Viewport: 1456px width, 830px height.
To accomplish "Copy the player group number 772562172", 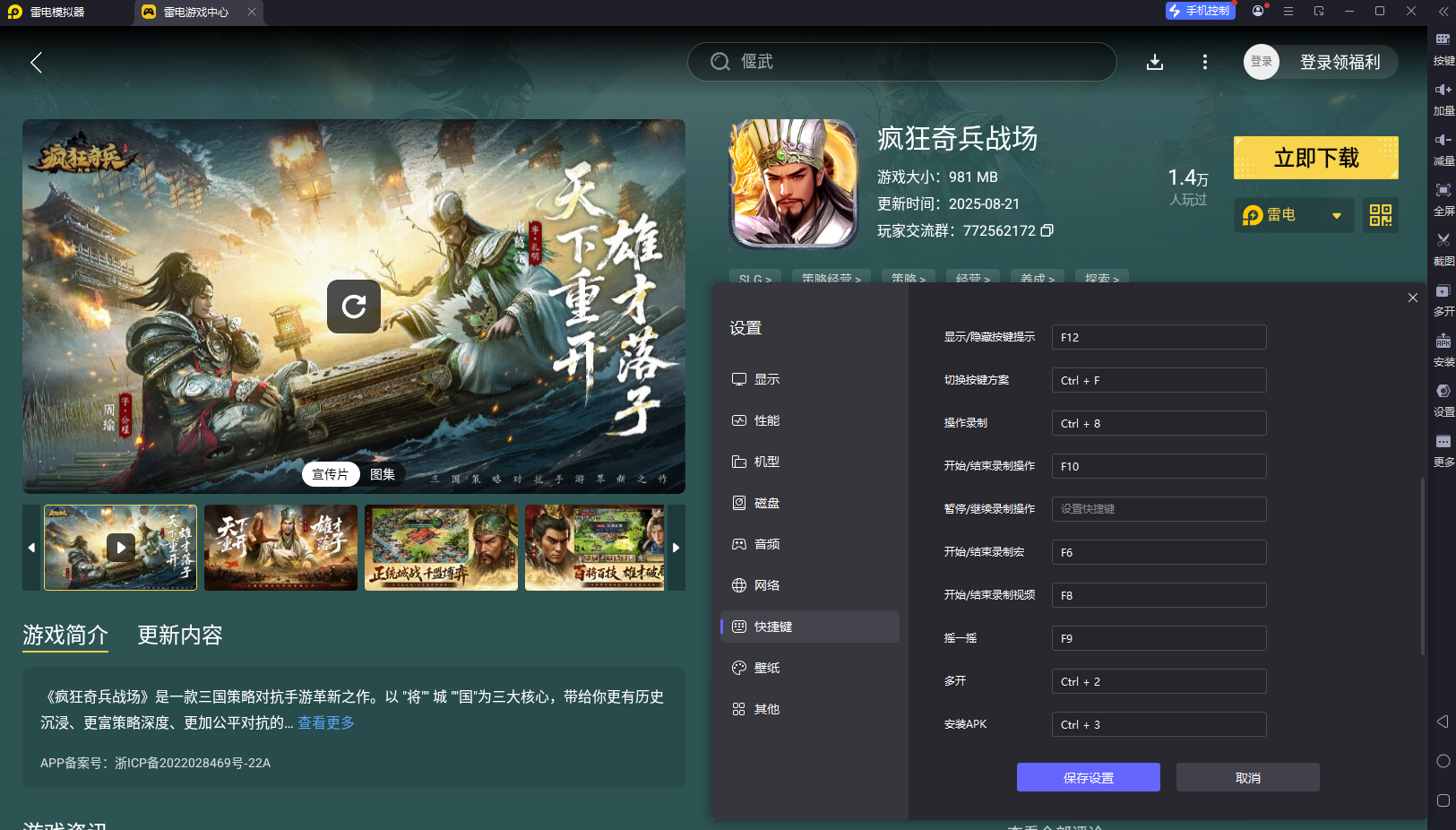I will [x=1047, y=230].
